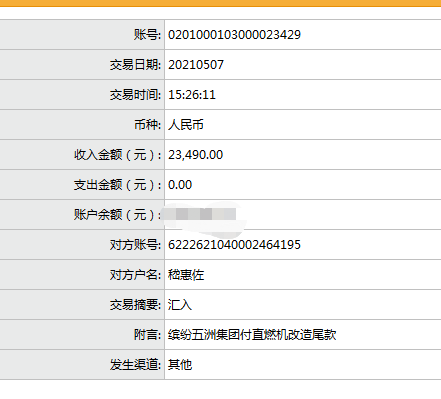Select the remark text about 直燃机改造尾款
This screenshot has width=441, height=399.
click(252, 335)
